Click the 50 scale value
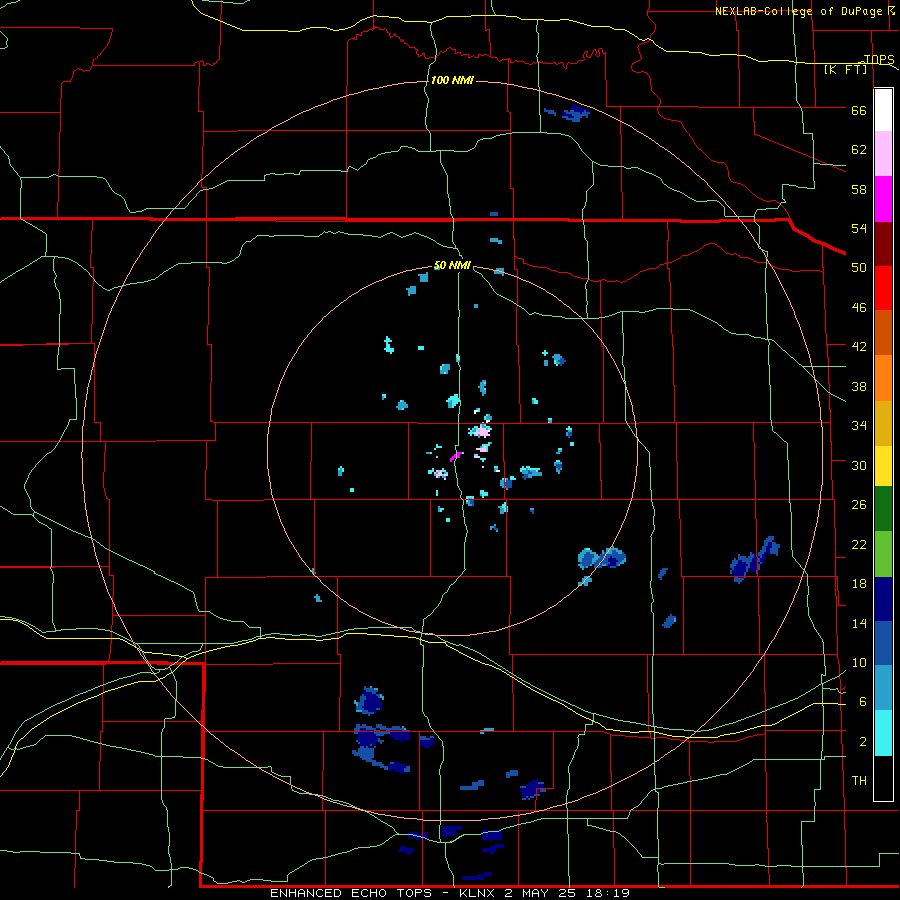This screenshot has height=900, width=900. (859, 267)
